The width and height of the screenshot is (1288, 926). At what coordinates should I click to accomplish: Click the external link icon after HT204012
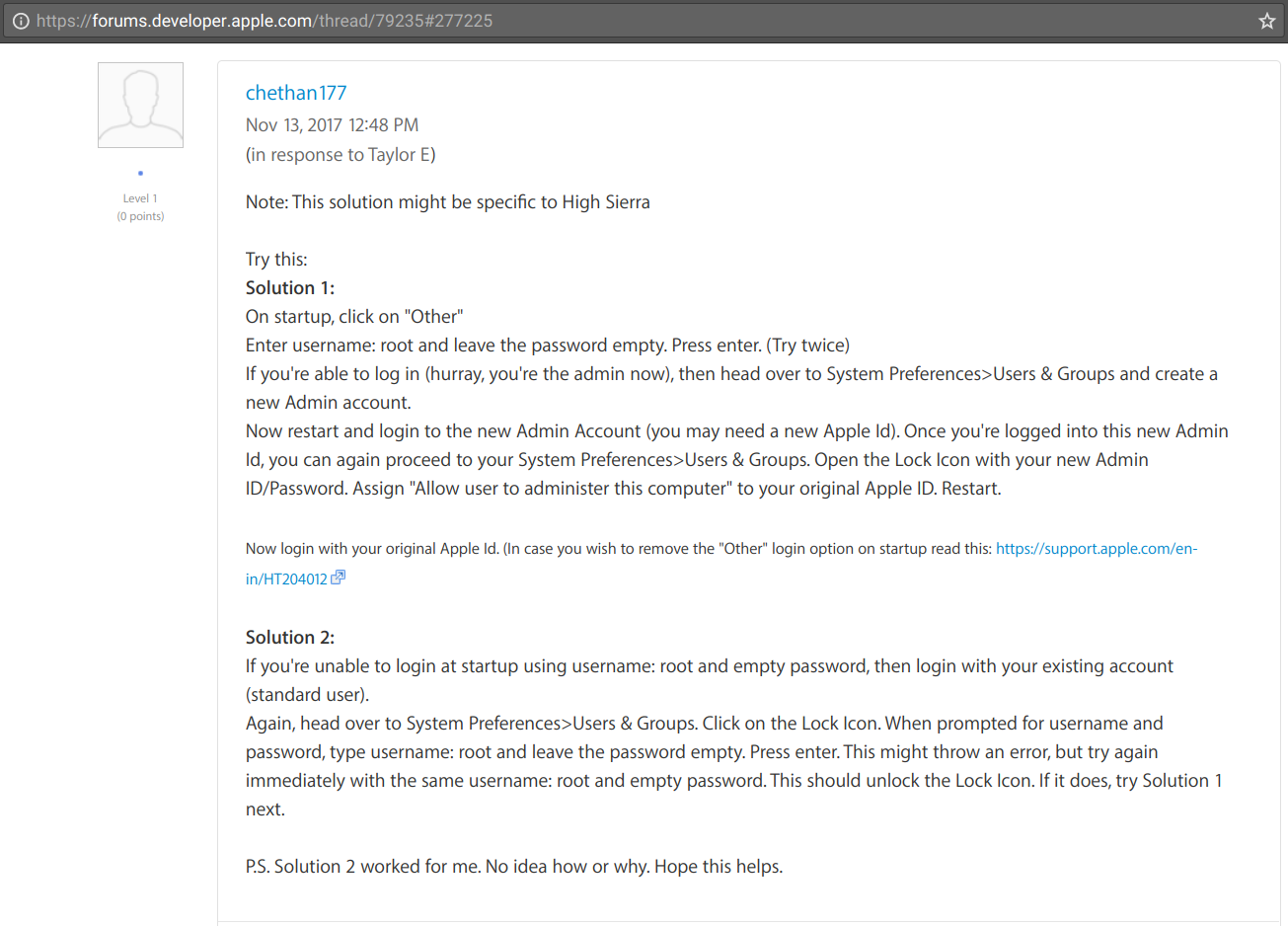click(x=338, y=578)
